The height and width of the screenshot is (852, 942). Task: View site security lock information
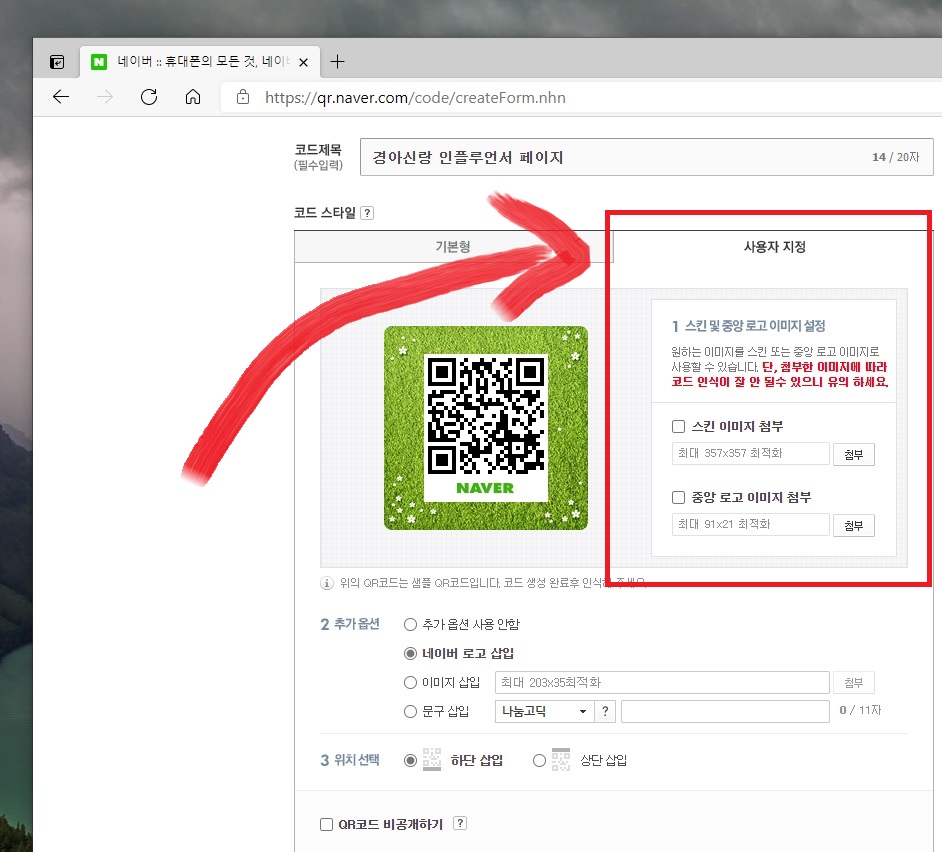click(243, 97)
